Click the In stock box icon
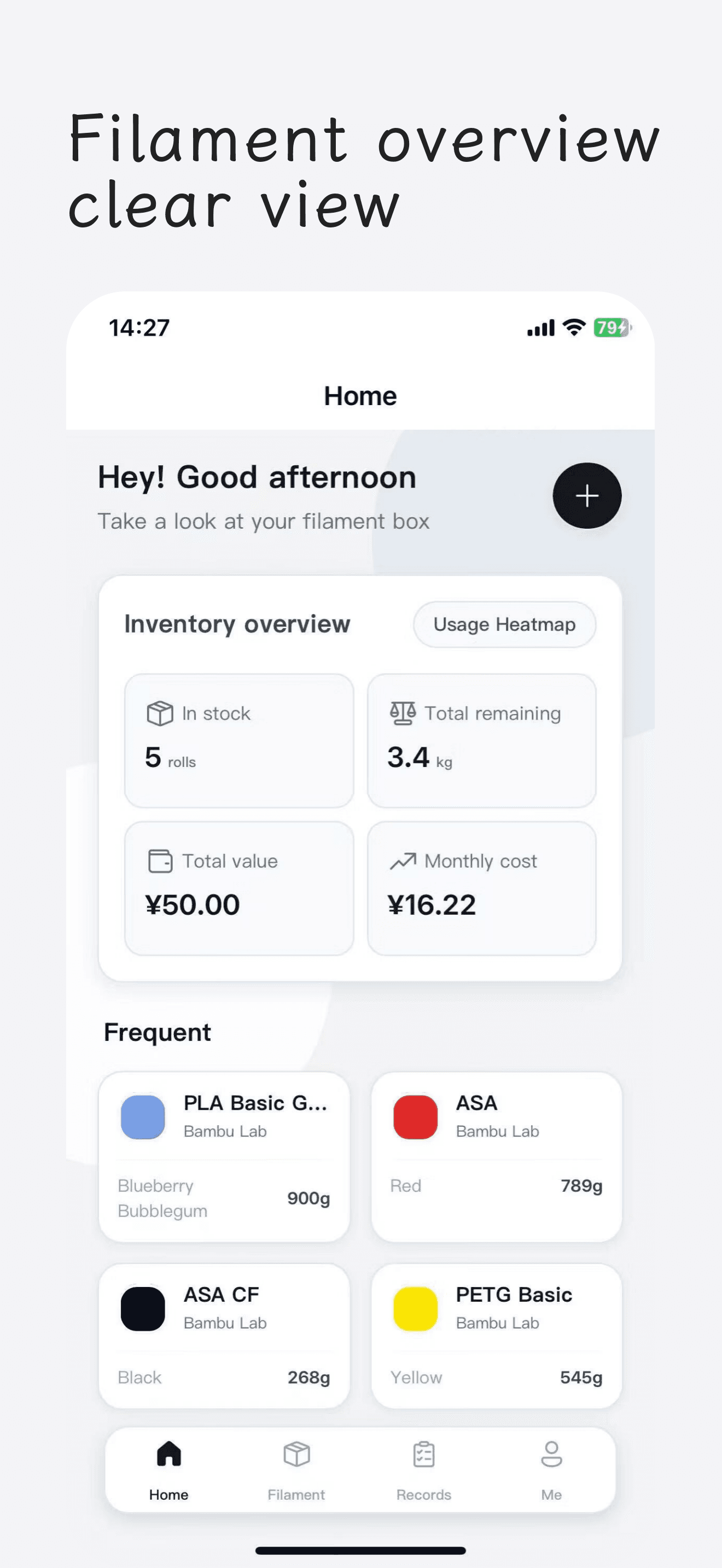The image size is (722, 1568). (160, 713)
